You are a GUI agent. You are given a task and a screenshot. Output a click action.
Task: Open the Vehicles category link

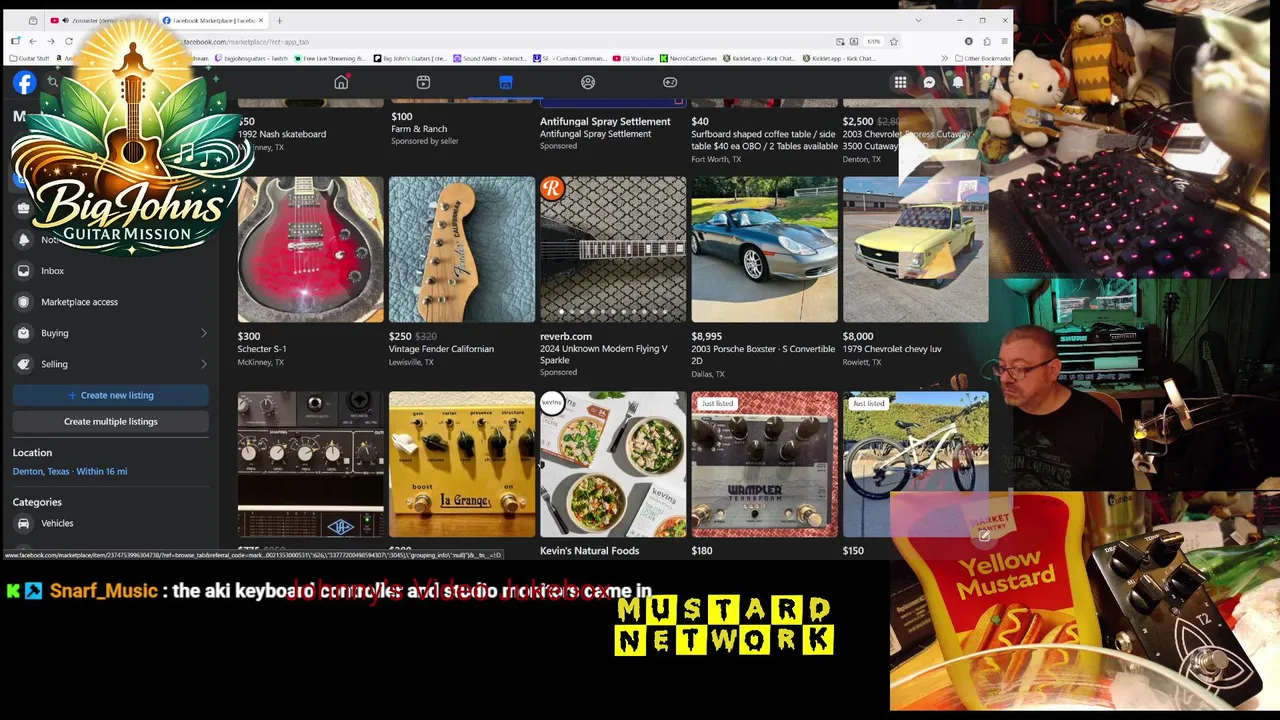[111, 523]
